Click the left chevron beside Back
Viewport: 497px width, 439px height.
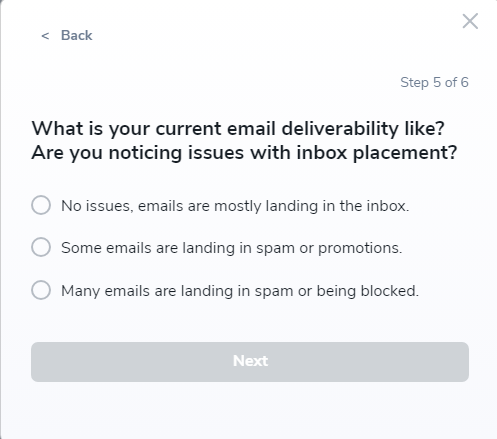click(x=45, y=36)
